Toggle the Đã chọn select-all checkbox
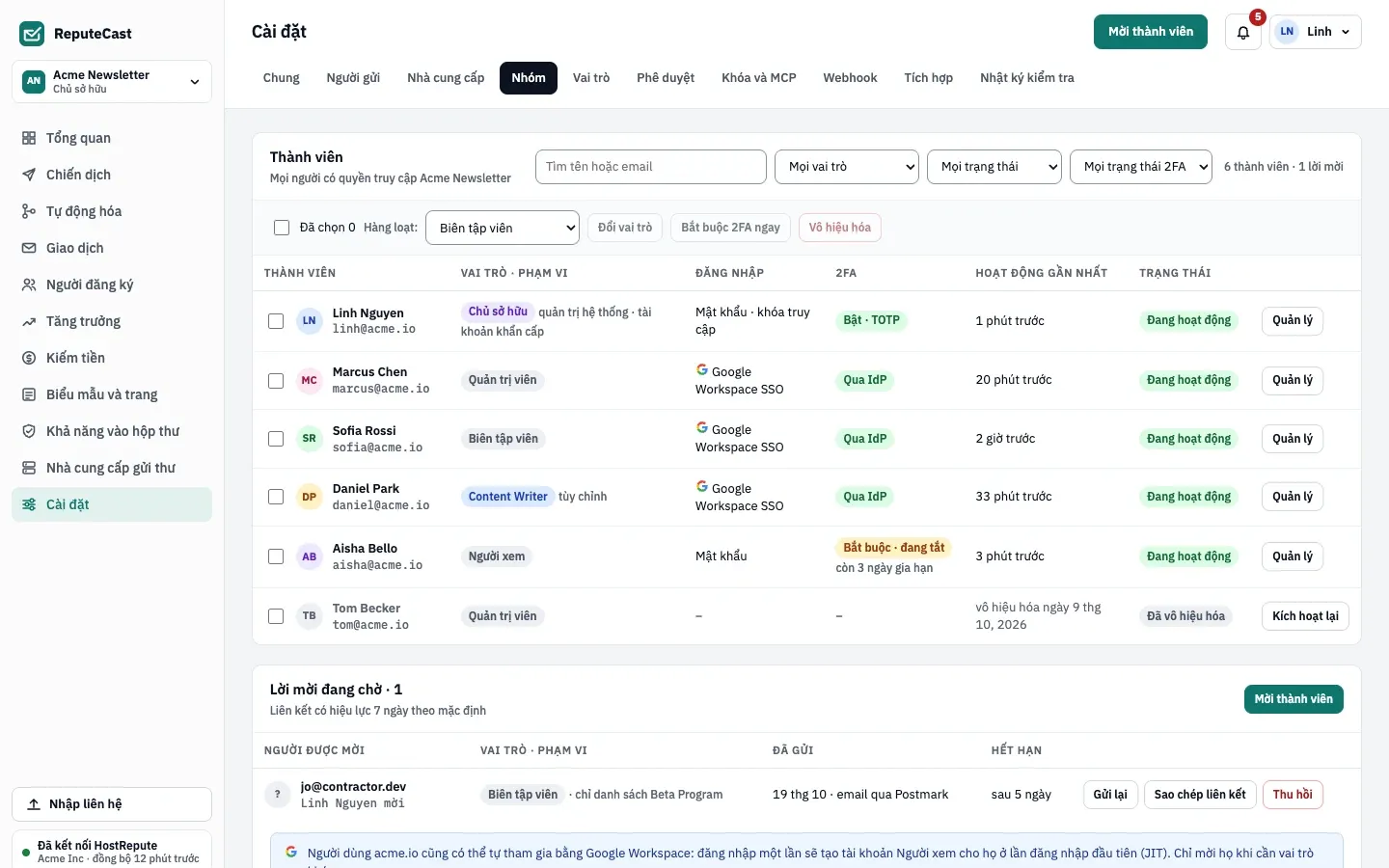Screen dimensions: 1389x868 282,228
